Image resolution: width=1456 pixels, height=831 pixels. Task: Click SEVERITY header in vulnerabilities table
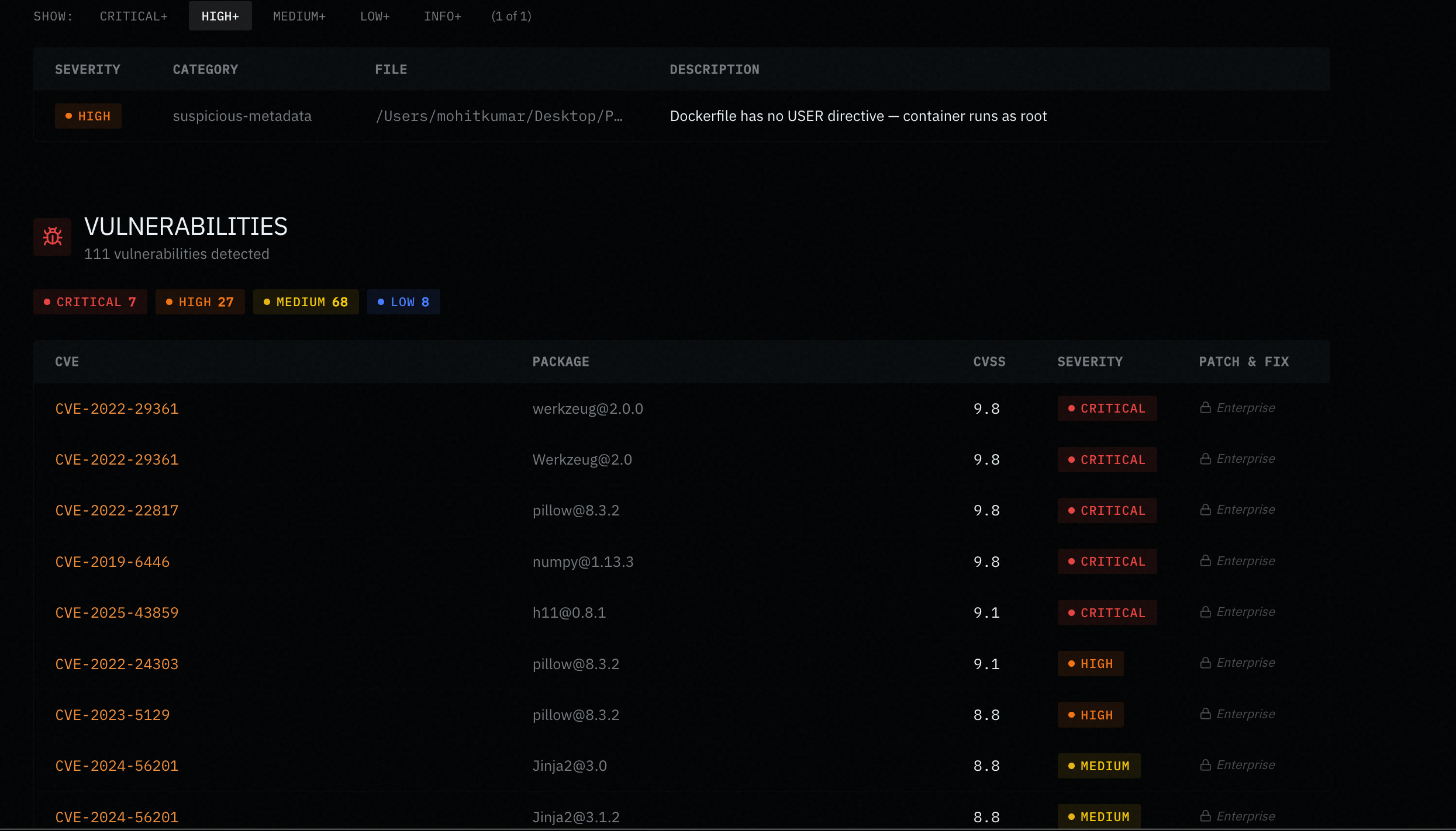(x=1090, y=362)
